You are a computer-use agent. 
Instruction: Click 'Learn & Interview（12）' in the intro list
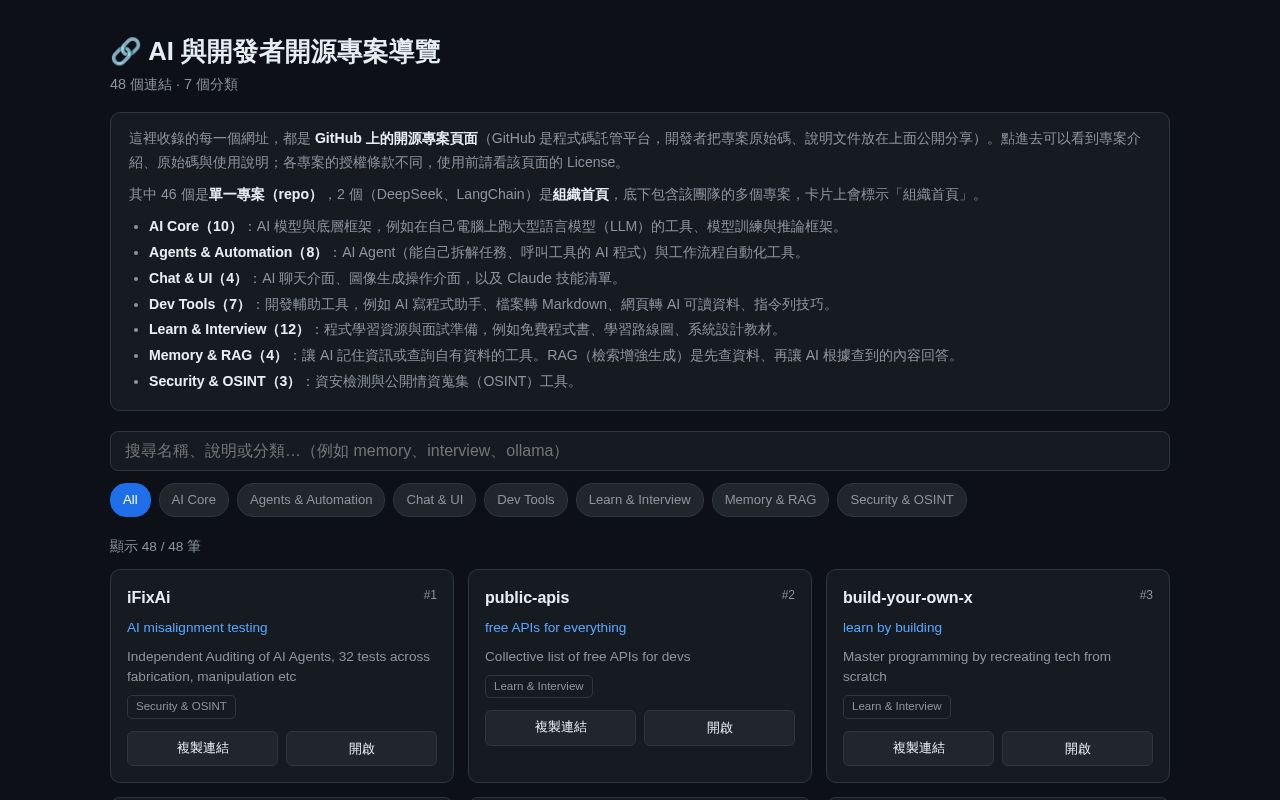[x=229, y=329]
